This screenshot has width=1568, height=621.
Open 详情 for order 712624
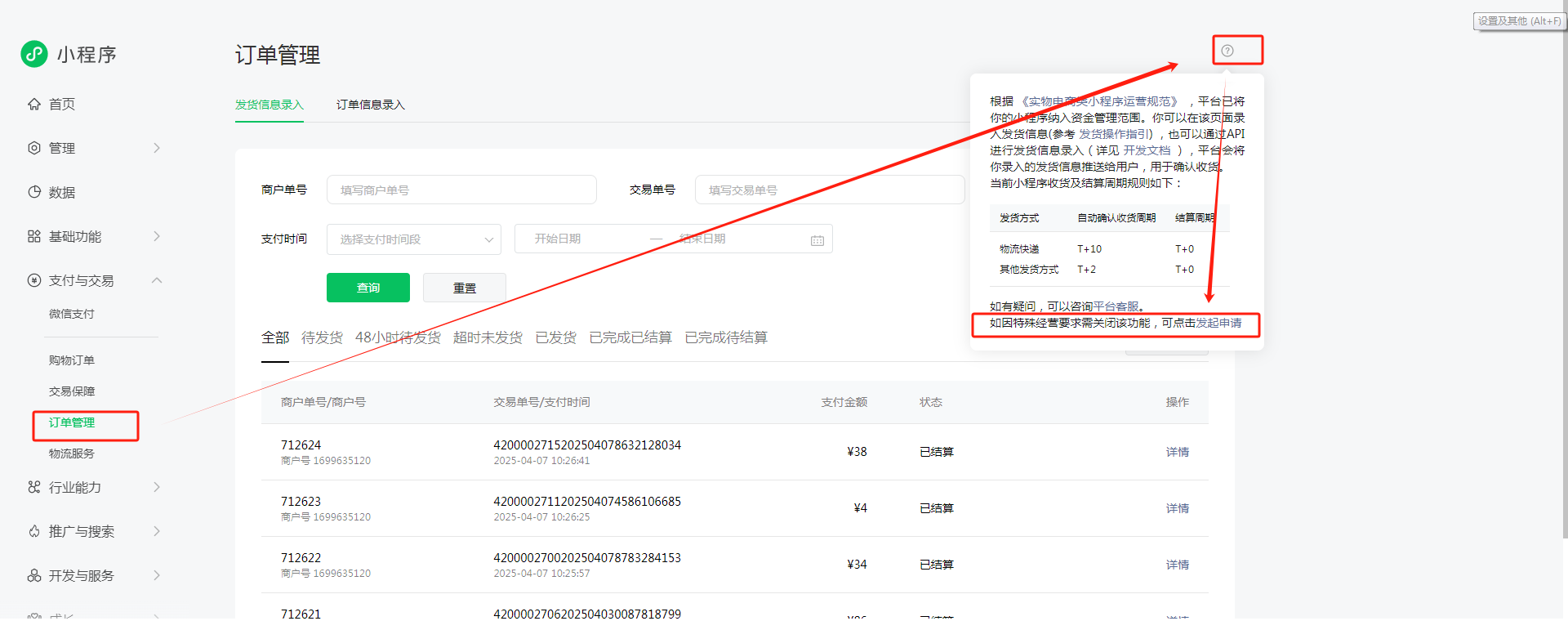[x=1178, y=452]
